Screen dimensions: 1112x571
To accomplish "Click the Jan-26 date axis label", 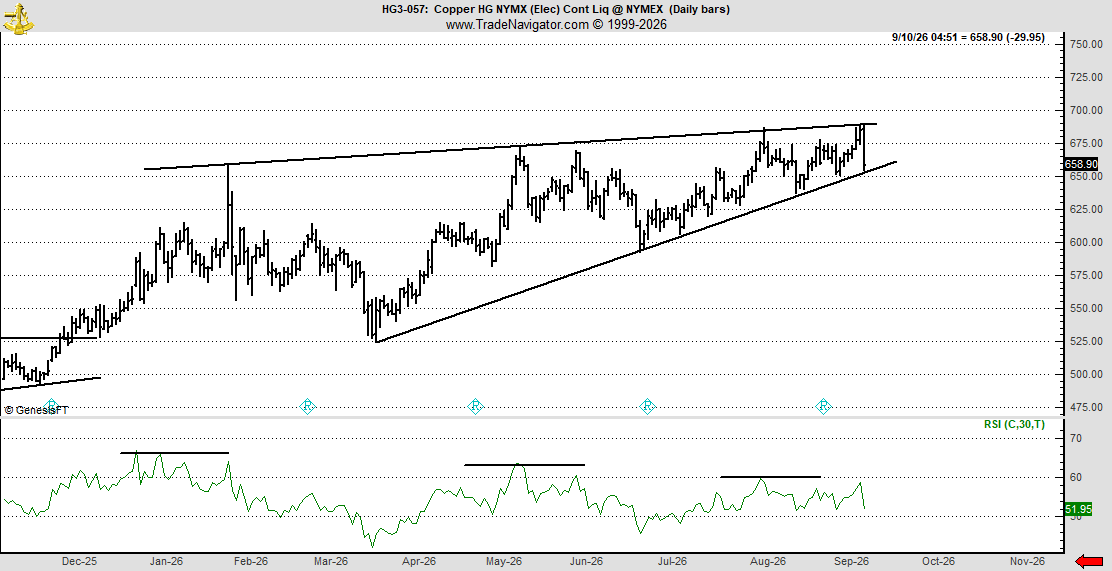I will tap(165, 561).
